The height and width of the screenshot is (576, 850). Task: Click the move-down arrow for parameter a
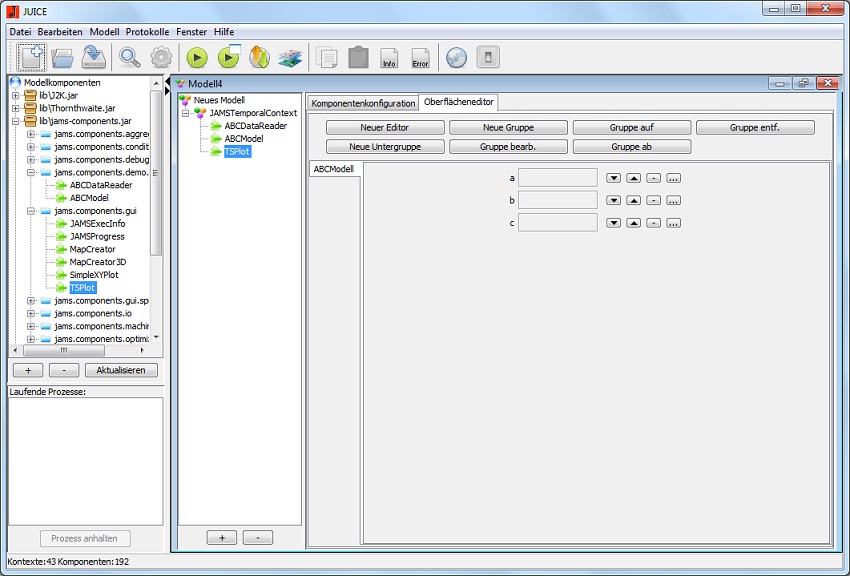click(x=614, y=178)
